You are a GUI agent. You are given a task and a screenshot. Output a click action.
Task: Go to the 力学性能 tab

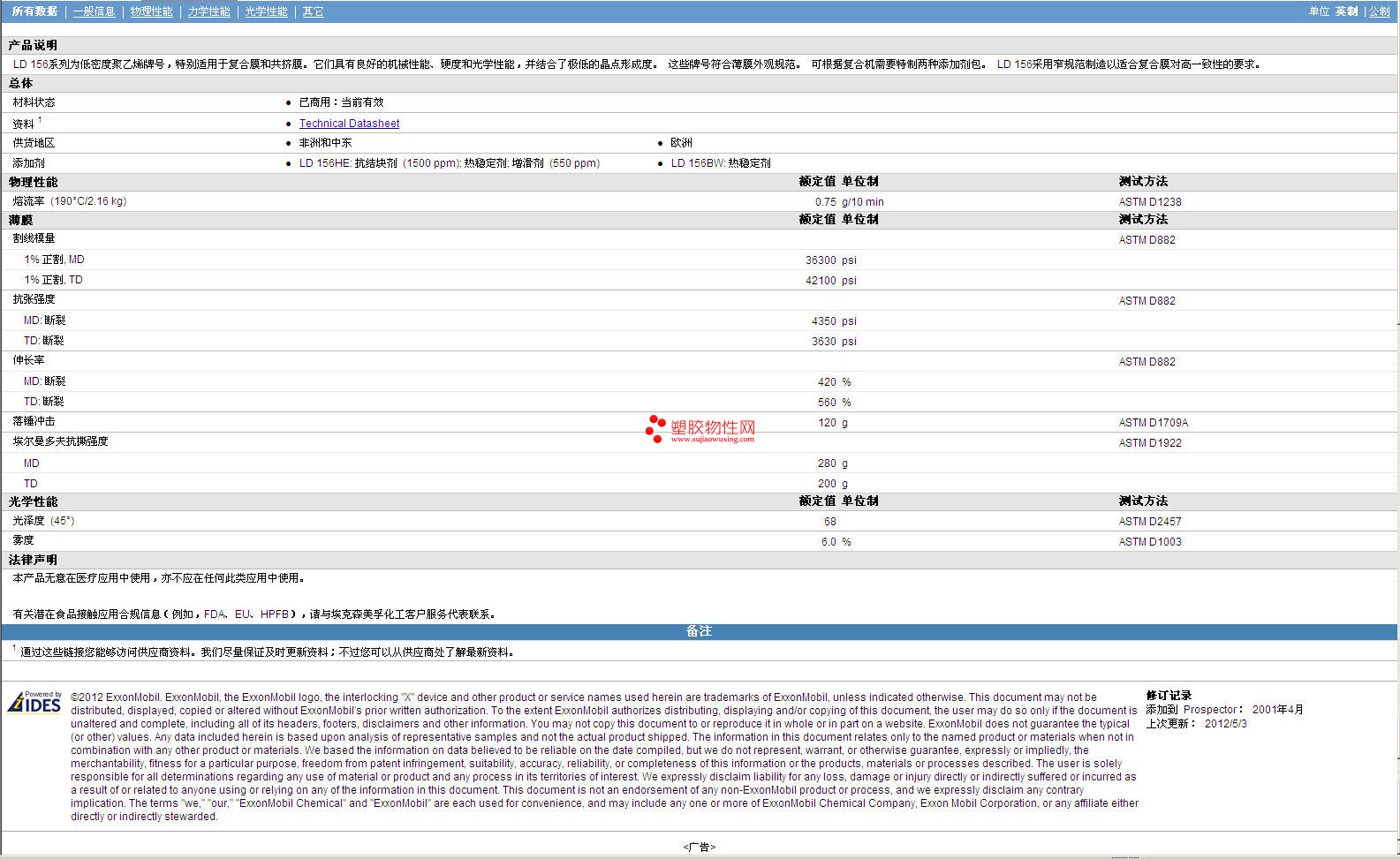coord(208,11)
